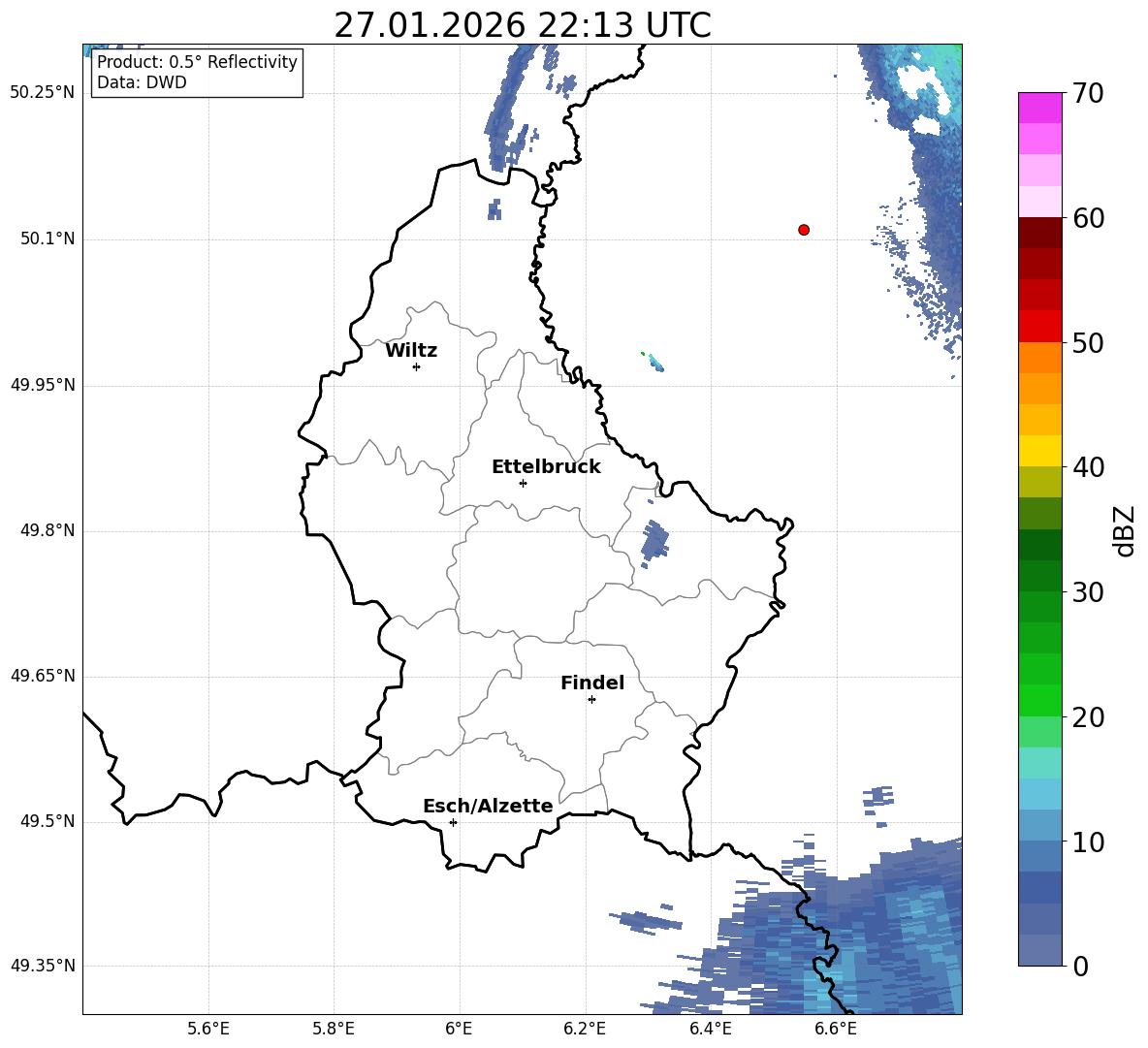
Task: Click the Ettelbruck station label
Action: [546, 467]
